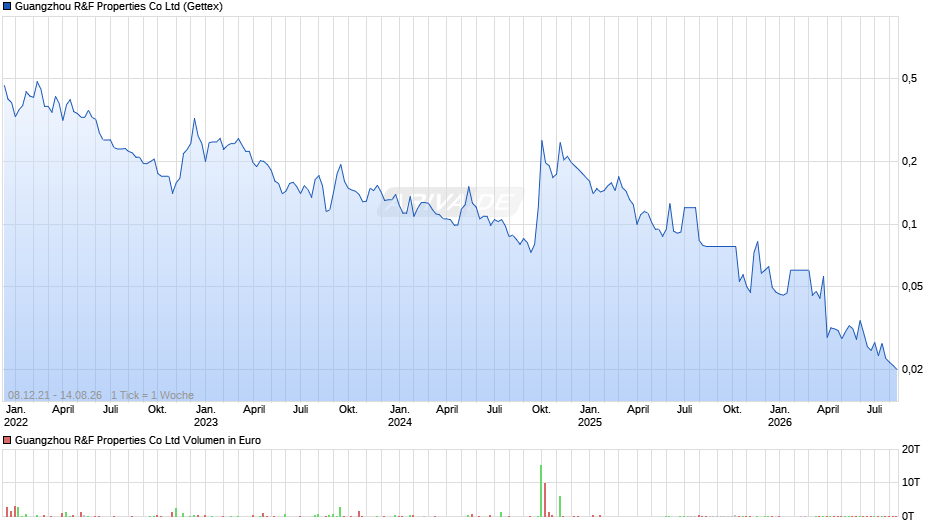Click the '1 Tick = 1 Woche' text
940x526 pixels.
pos(152,395)
